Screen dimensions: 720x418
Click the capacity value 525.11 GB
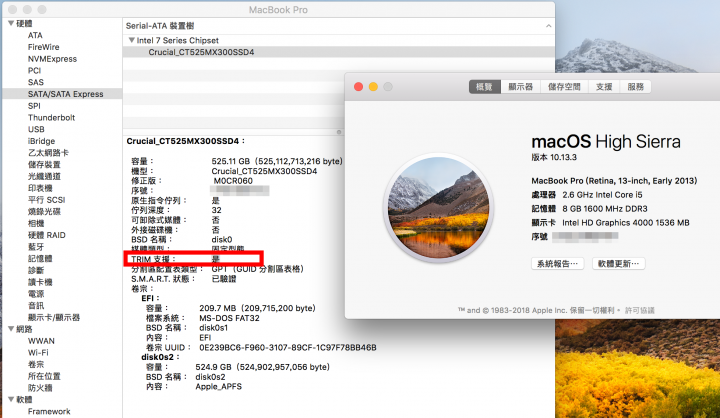277,161
